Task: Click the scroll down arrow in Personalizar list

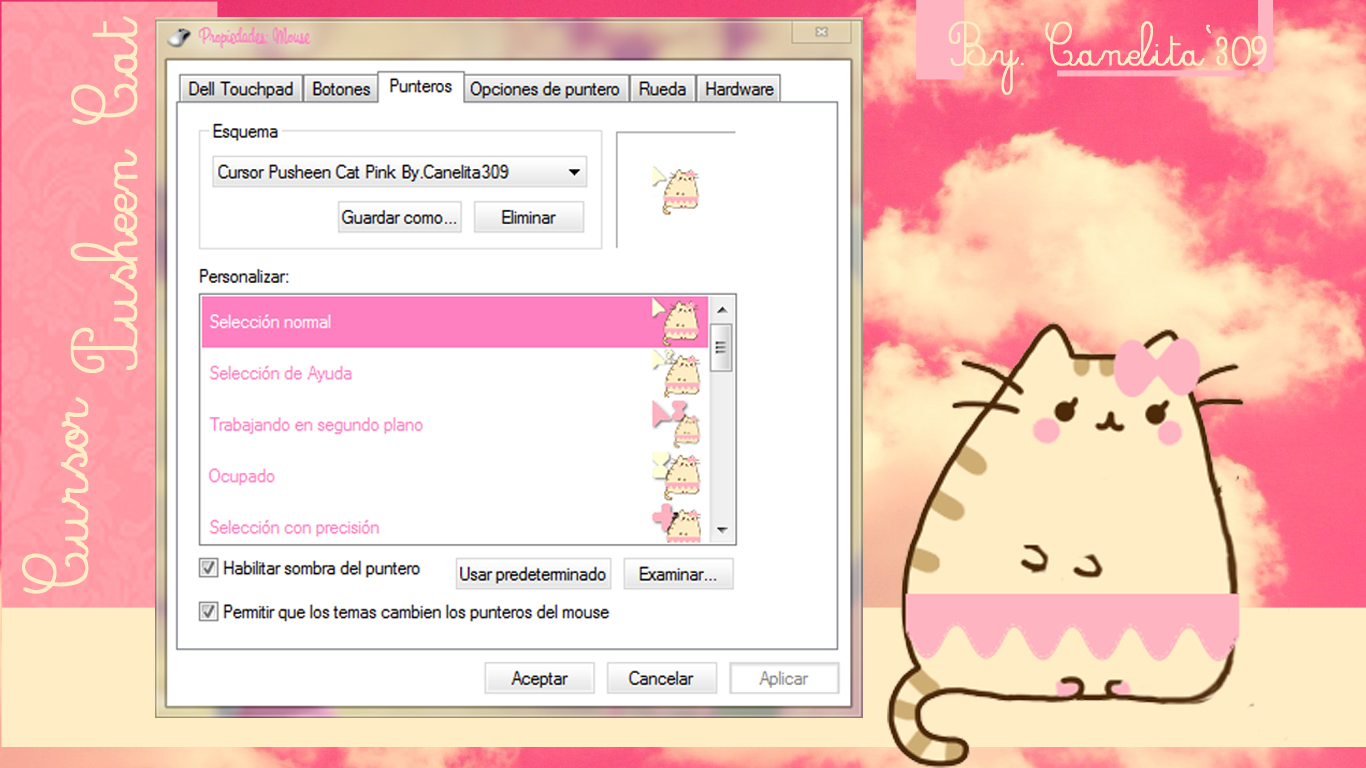Action: 720,531
